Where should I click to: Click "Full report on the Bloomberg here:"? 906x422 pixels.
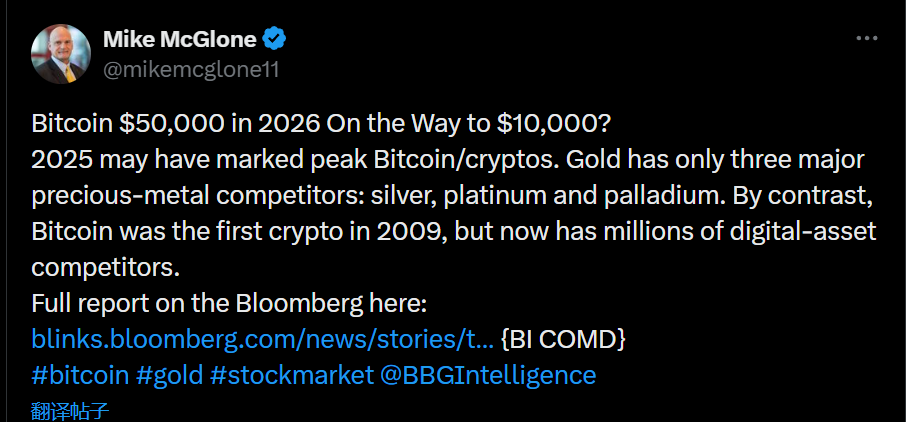229,303
